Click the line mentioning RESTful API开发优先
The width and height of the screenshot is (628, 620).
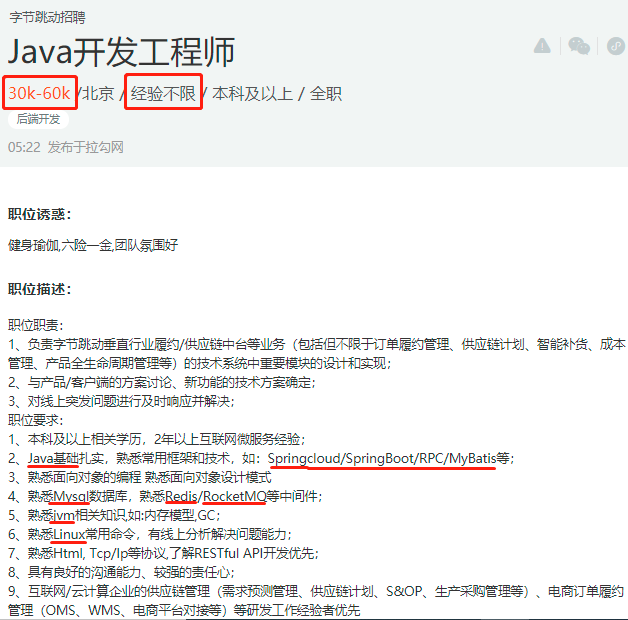[163, 553]
